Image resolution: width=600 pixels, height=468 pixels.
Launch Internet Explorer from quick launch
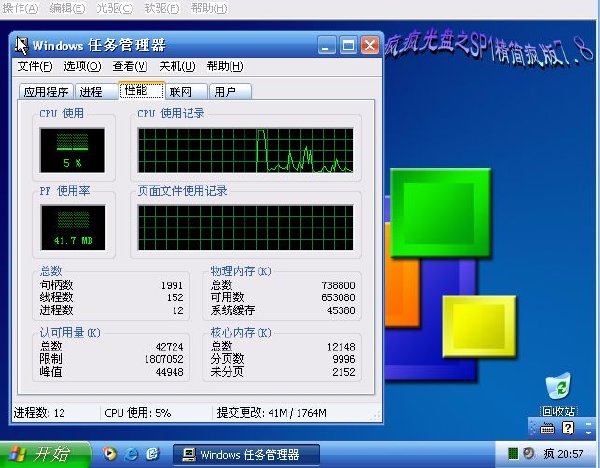tap(131, 454)
